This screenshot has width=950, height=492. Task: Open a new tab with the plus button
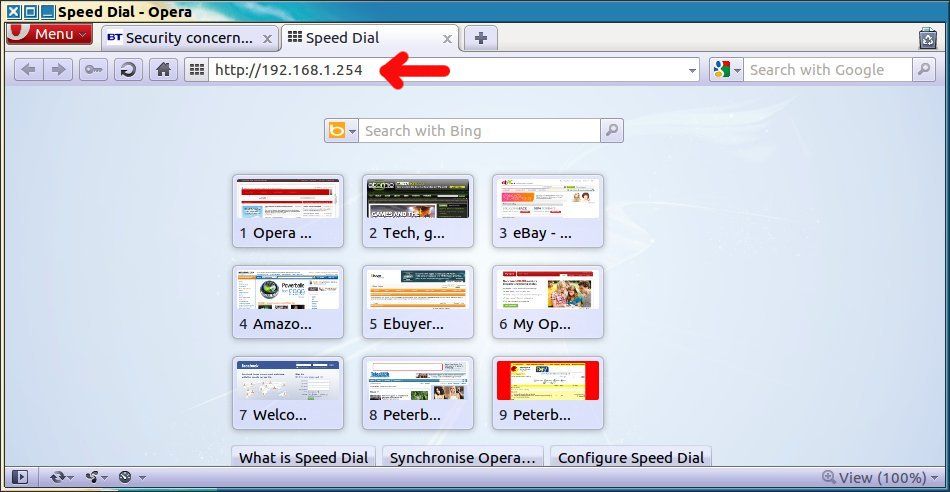(x=481, y=38)
